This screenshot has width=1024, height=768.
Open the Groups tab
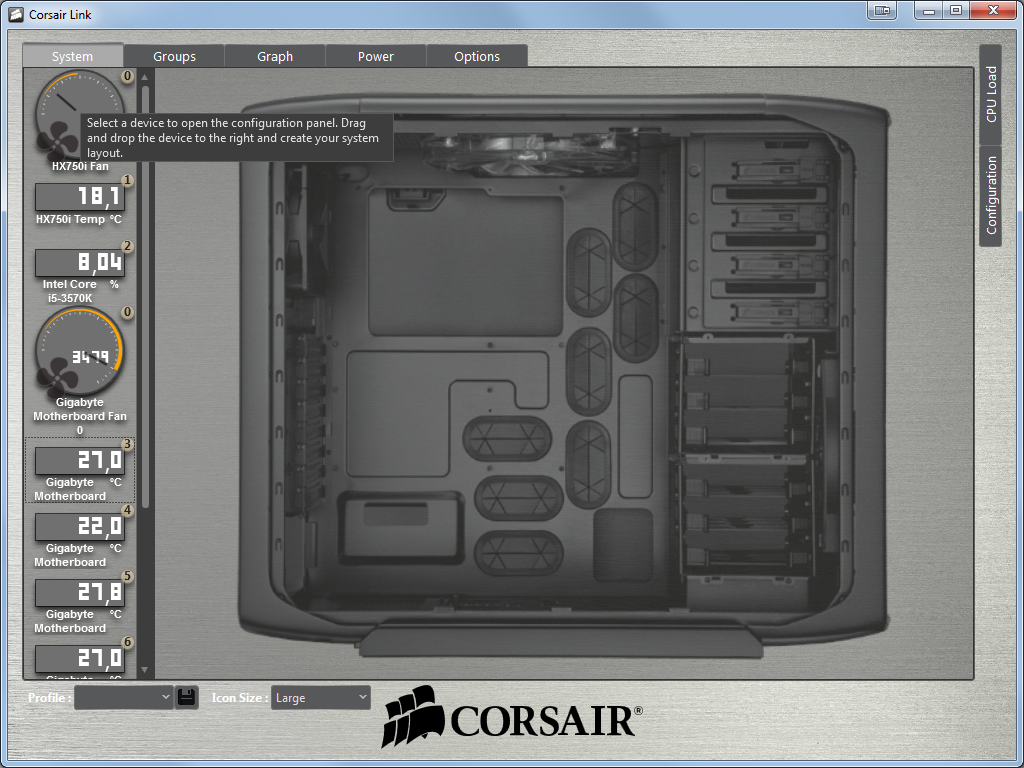tap(174, 56)
